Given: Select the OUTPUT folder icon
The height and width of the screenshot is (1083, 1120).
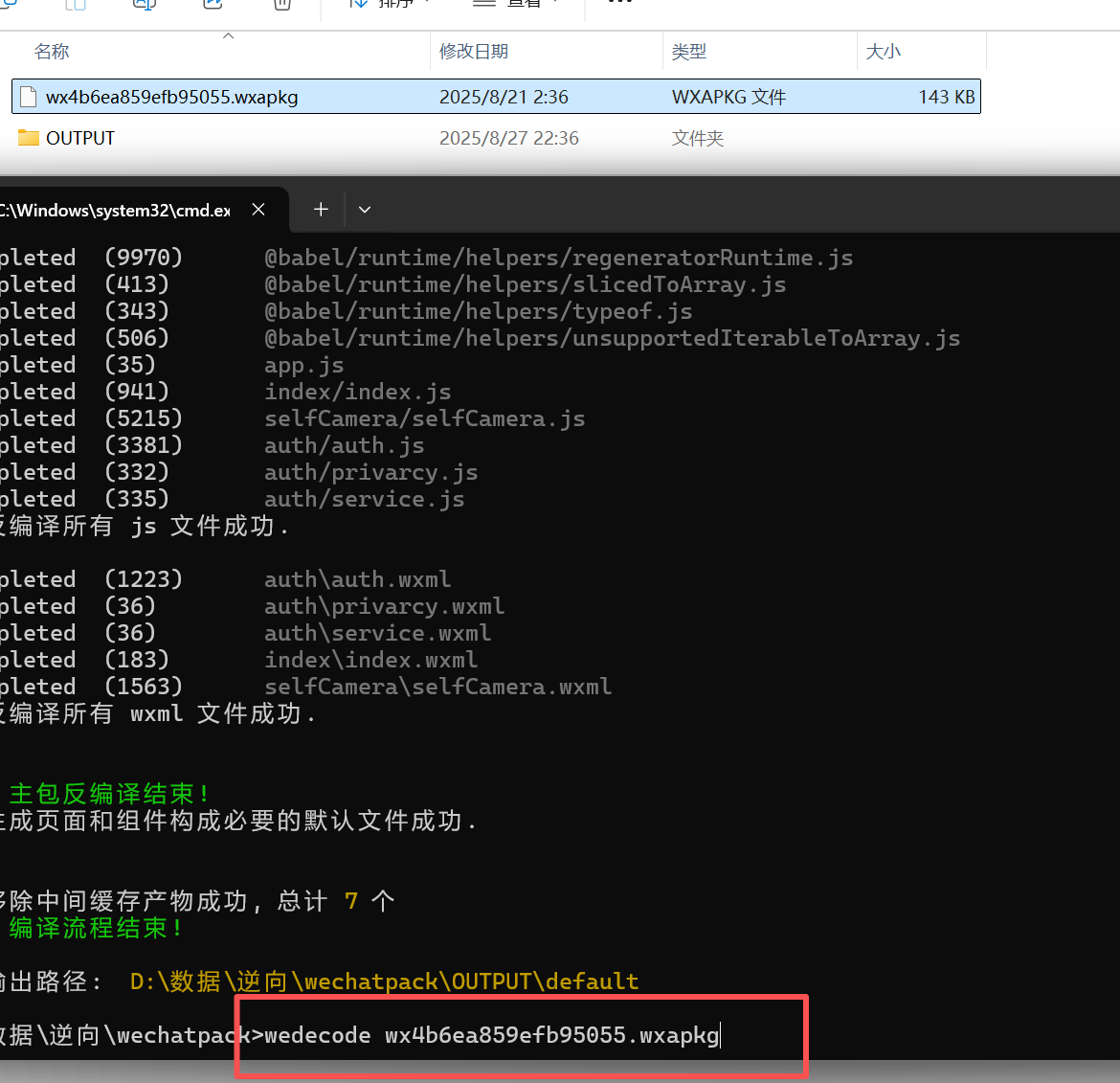Looking at the screenshot, I should (x=28, y=138).
